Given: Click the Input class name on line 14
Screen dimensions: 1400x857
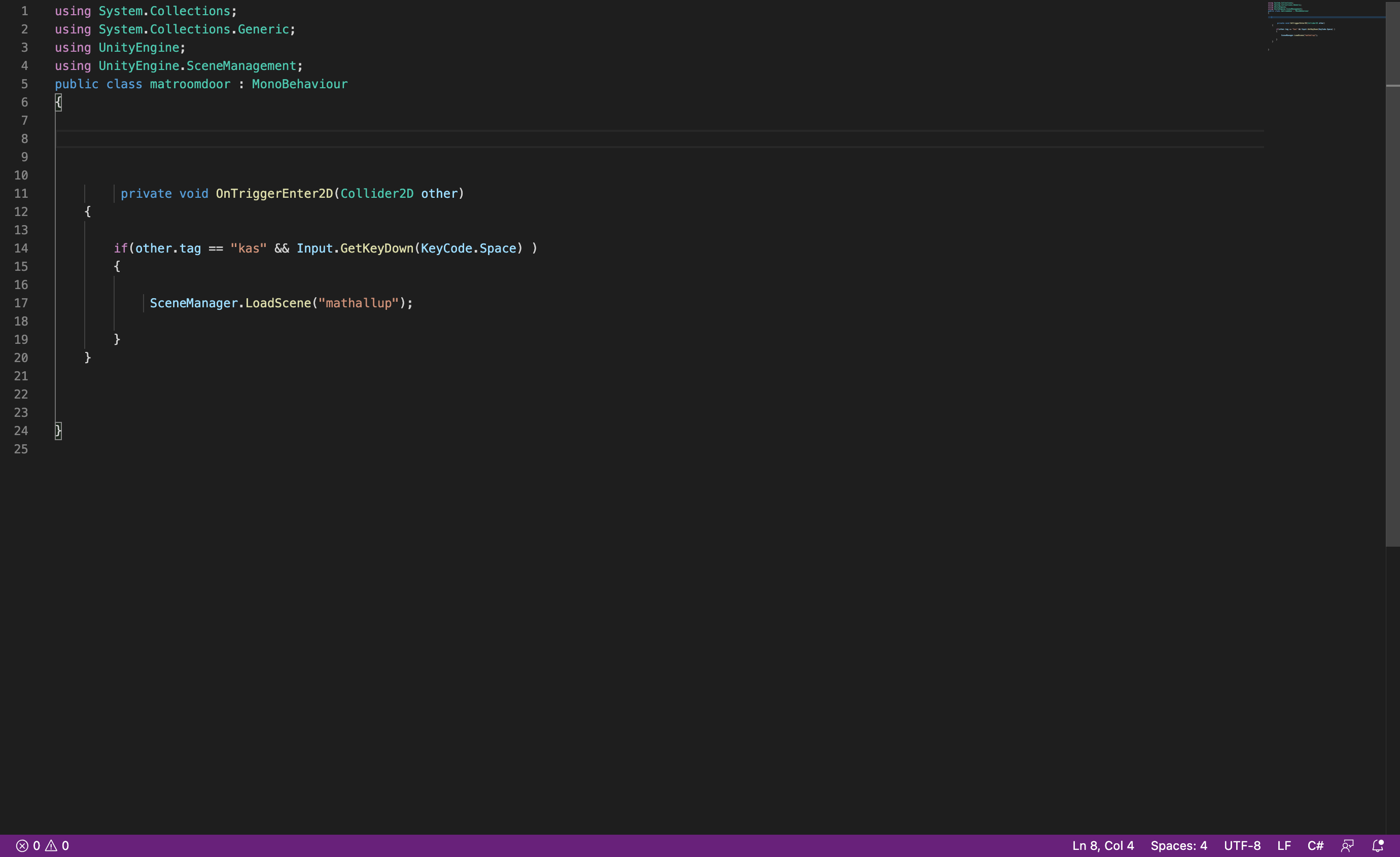Looking at the screenshot, I should click(315, 248).
